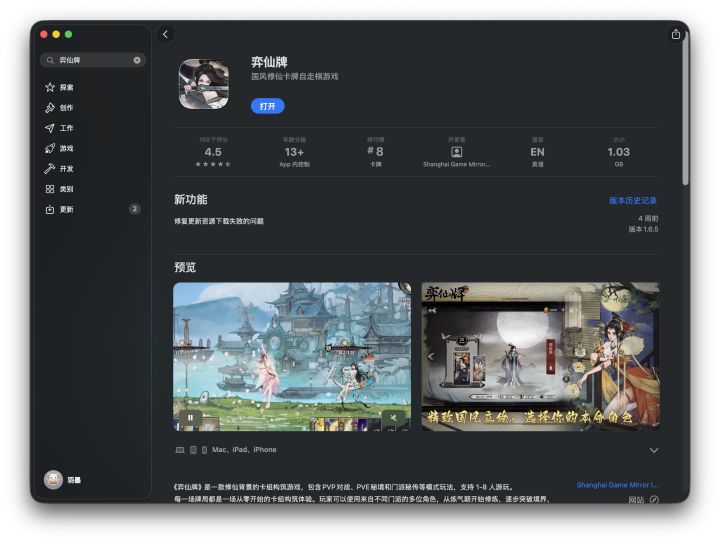
Task: Click the 1.03 GB size section
Action: coord(619,152)
